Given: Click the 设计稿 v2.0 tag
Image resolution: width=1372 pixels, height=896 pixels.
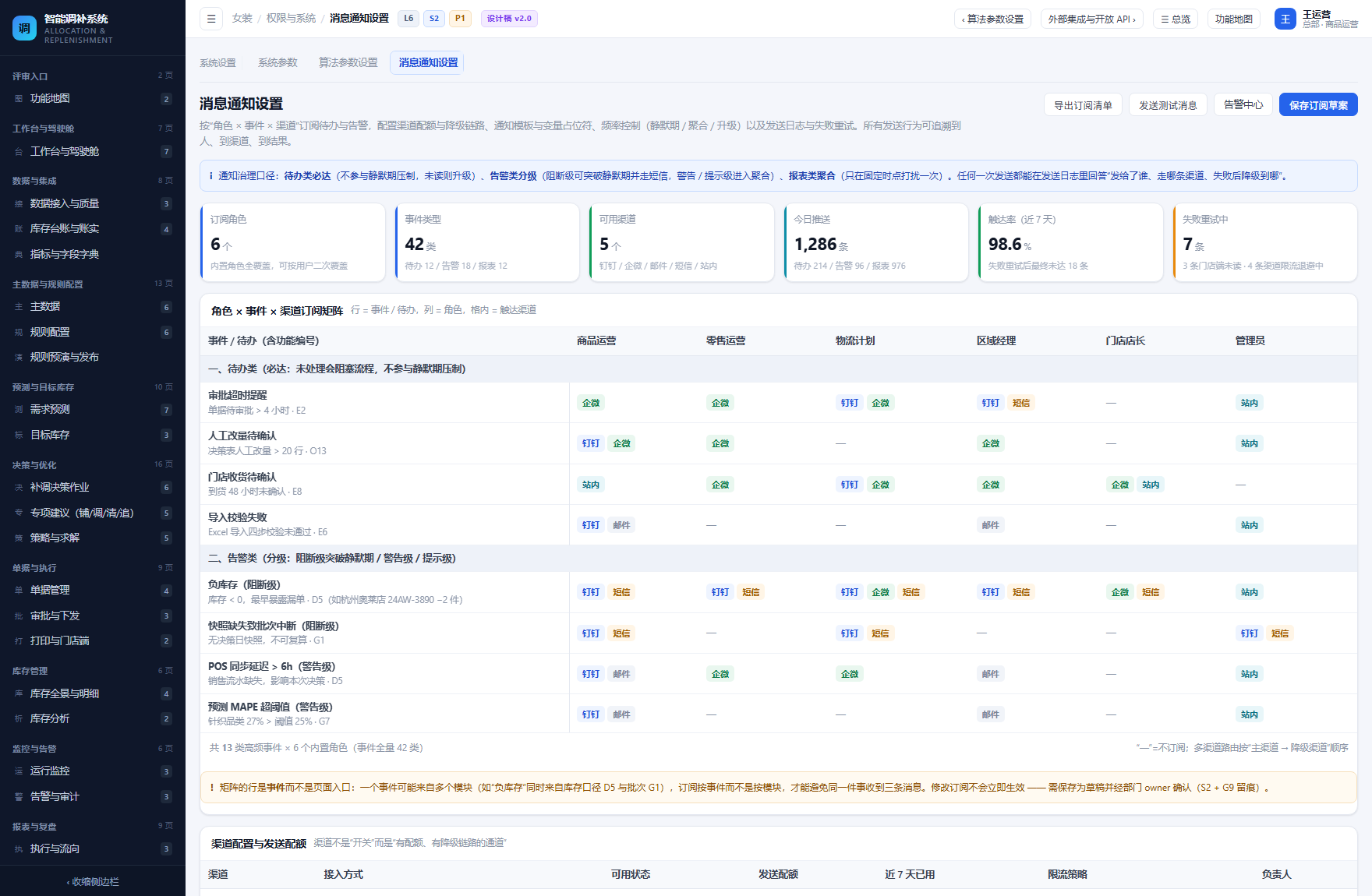Looking at the screenshot, I should [509, 19].
